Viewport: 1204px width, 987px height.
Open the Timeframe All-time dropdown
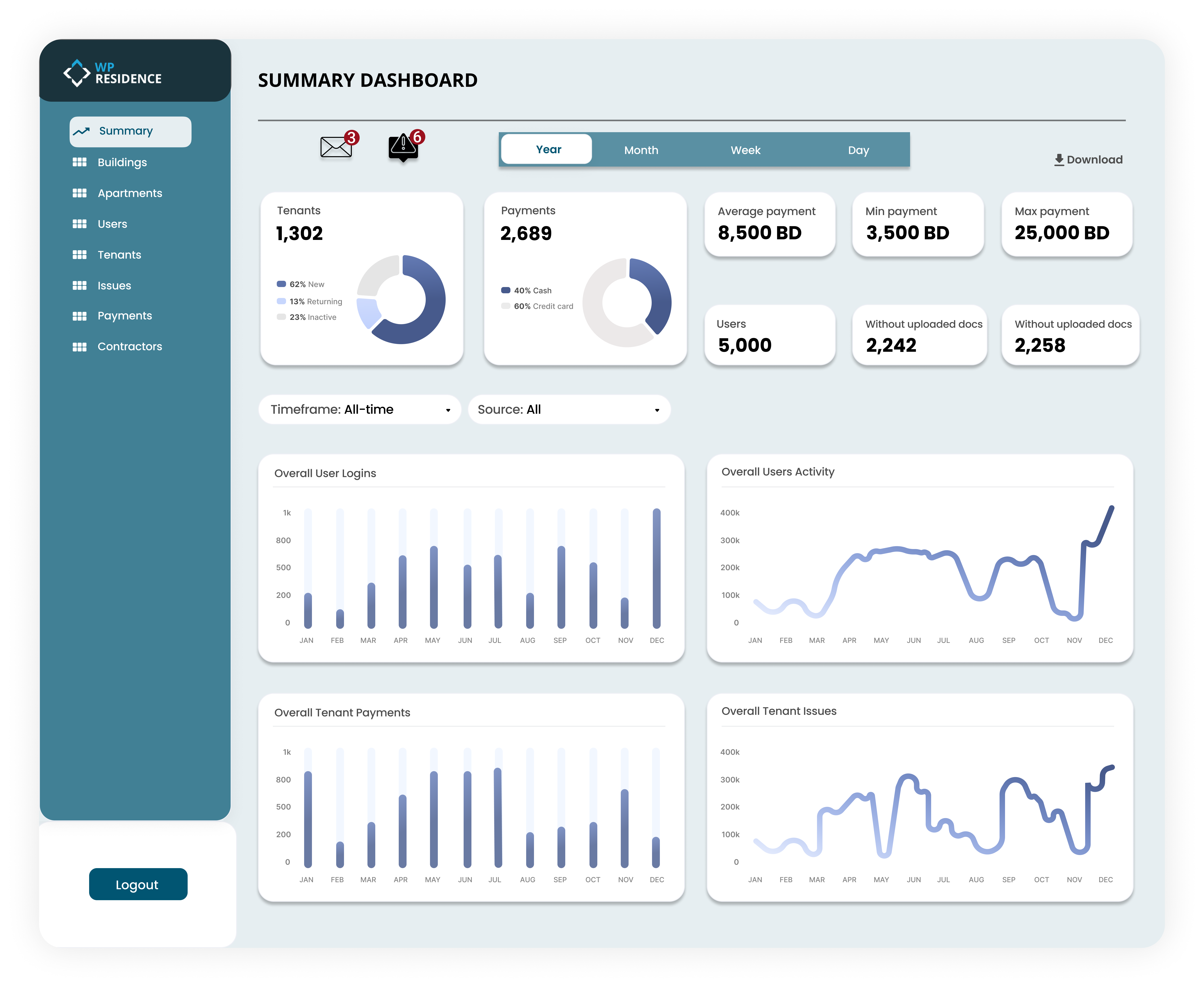pyautogui.click(x=360, y=409)
